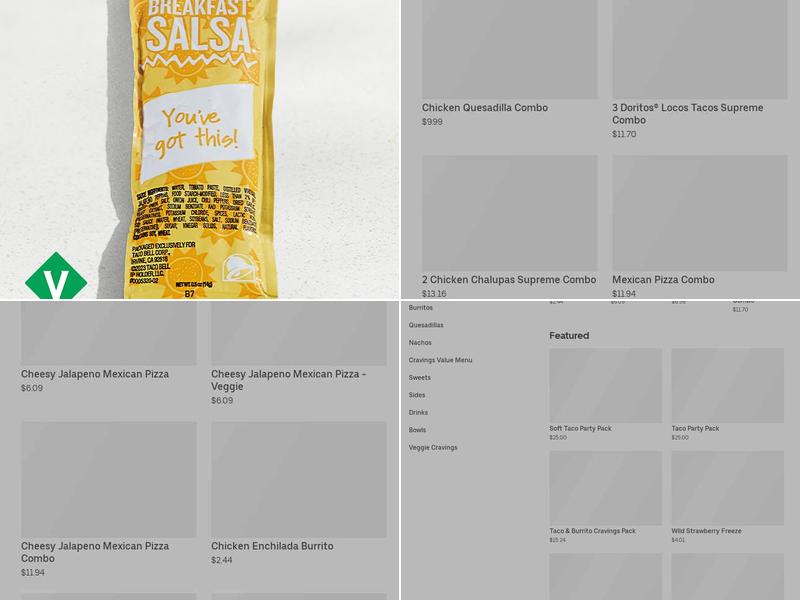
Task: Select 2 Chicken Chalupas Supreme Combo image
Action: [x=510, y=213]
